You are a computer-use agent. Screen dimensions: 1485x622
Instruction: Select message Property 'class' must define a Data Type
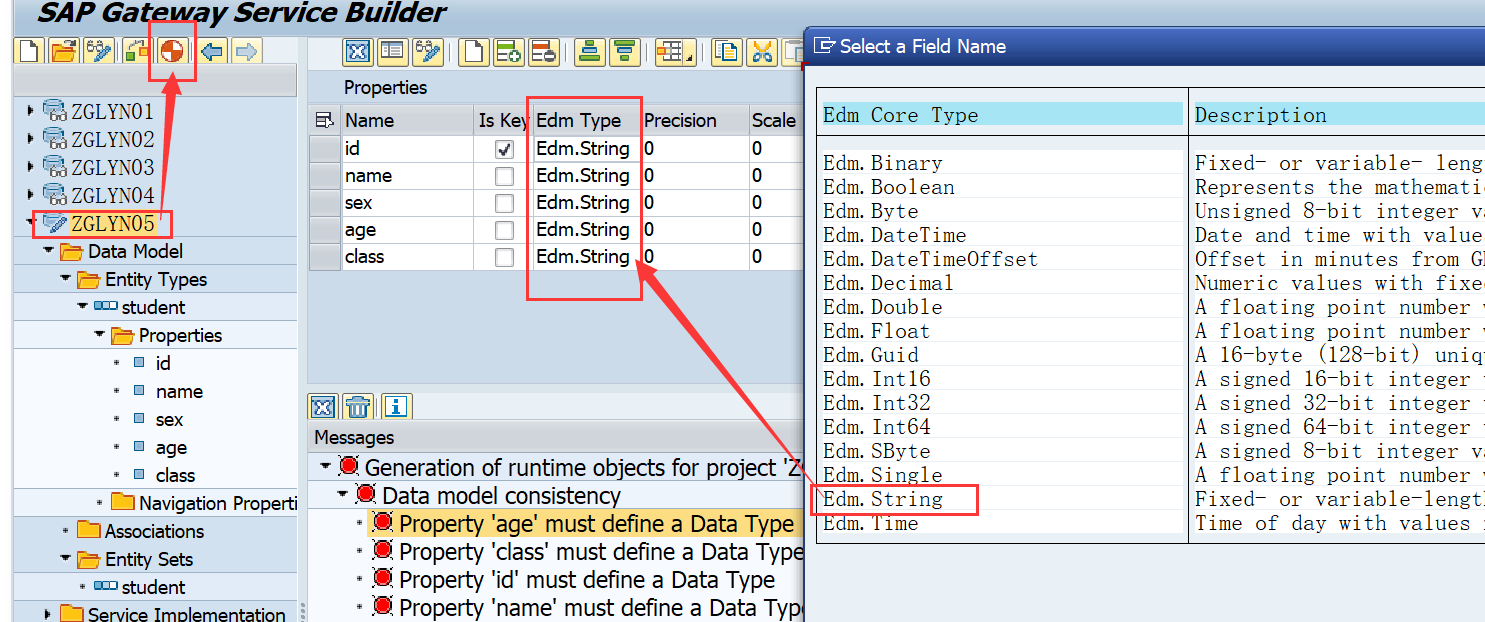[x=601, y=551]
